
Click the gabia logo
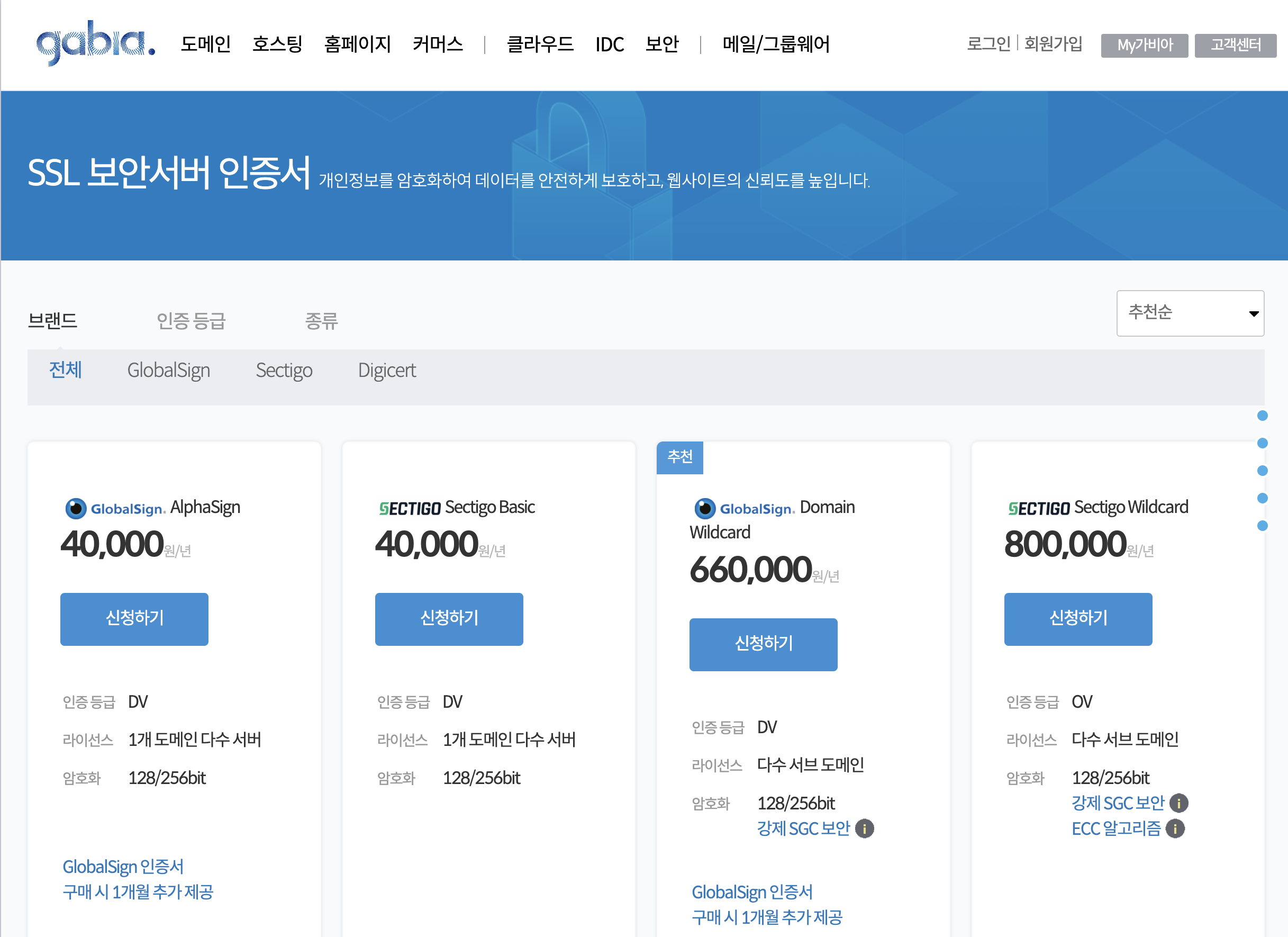click(95, 43)
